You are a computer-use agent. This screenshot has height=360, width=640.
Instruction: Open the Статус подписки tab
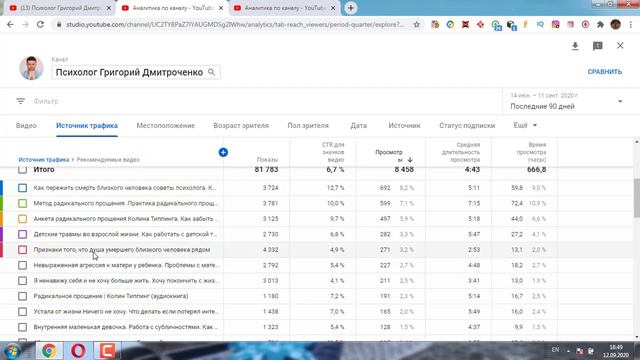[x=467, y=126]
